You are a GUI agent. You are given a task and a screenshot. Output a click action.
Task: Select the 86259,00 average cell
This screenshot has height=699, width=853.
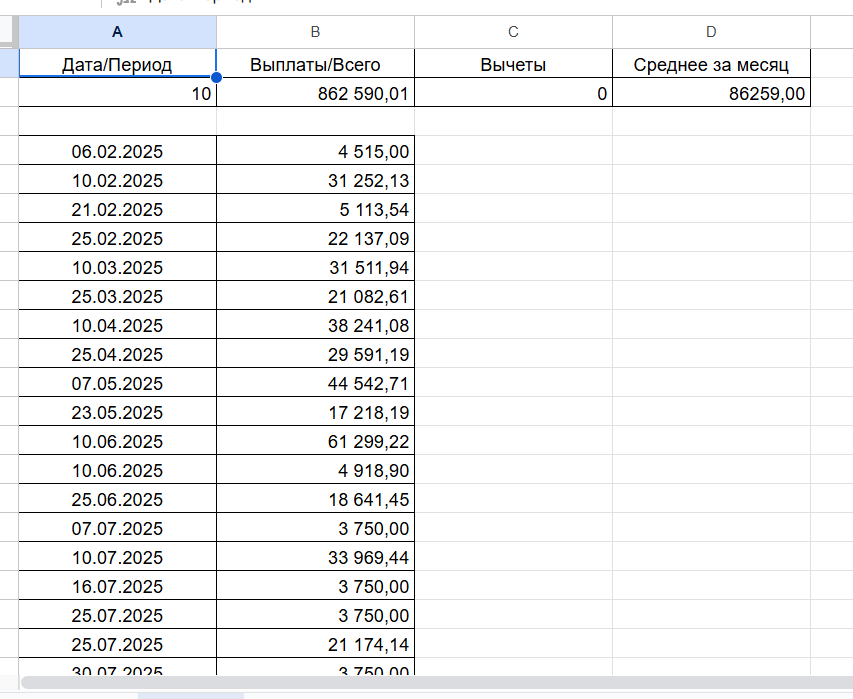coord(712,92)
